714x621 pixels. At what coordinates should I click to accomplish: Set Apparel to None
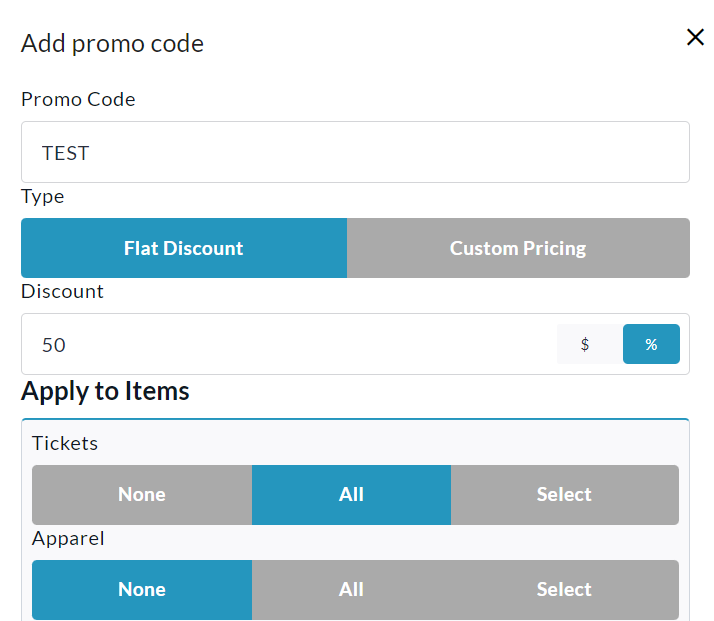pyautogui.click(x=142, y=590)
